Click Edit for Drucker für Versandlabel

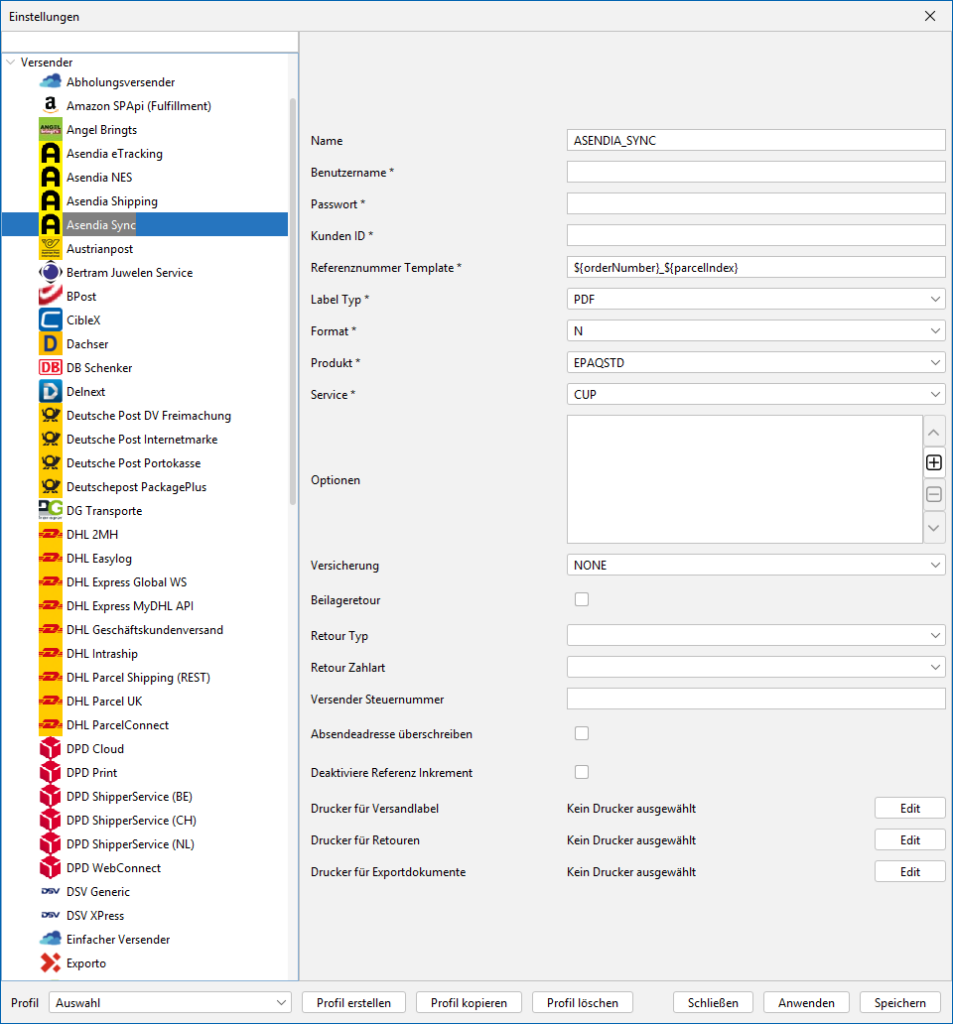(909, 808)
